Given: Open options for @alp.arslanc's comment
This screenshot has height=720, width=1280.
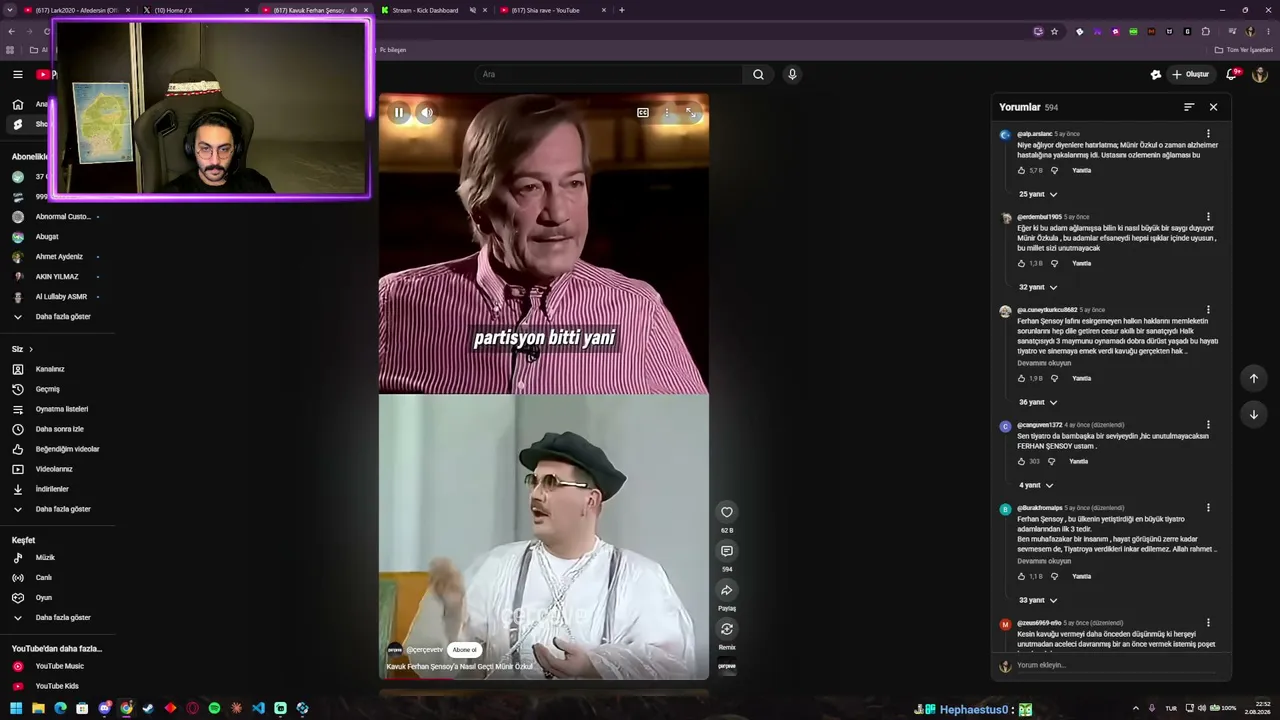Looking at the screenshot, I should (x=1208, y=134).
